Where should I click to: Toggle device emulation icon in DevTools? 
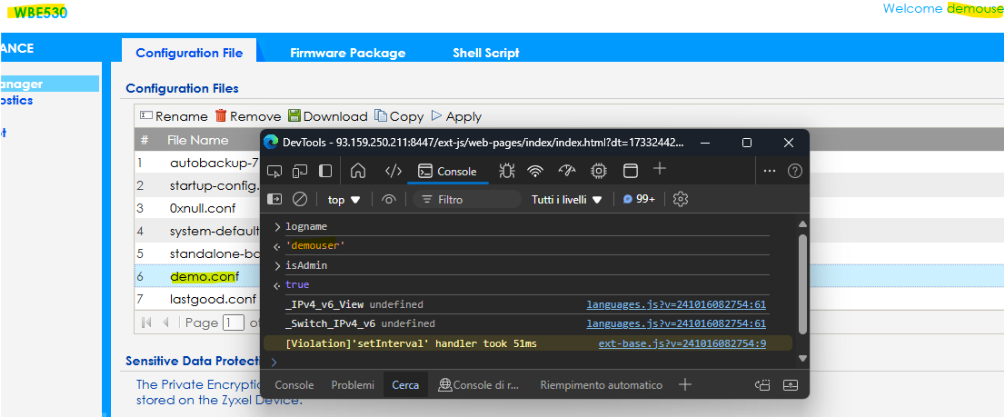pos(300,171)
